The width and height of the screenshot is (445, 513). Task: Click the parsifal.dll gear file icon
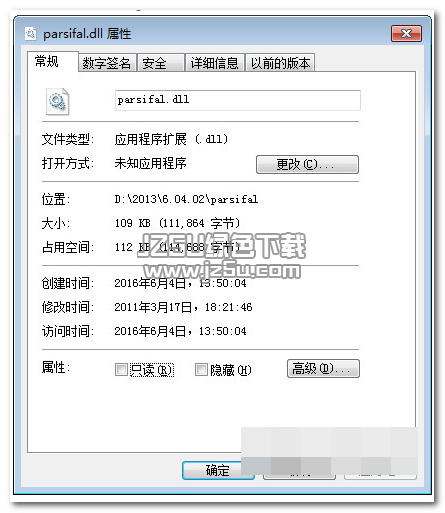57,101
